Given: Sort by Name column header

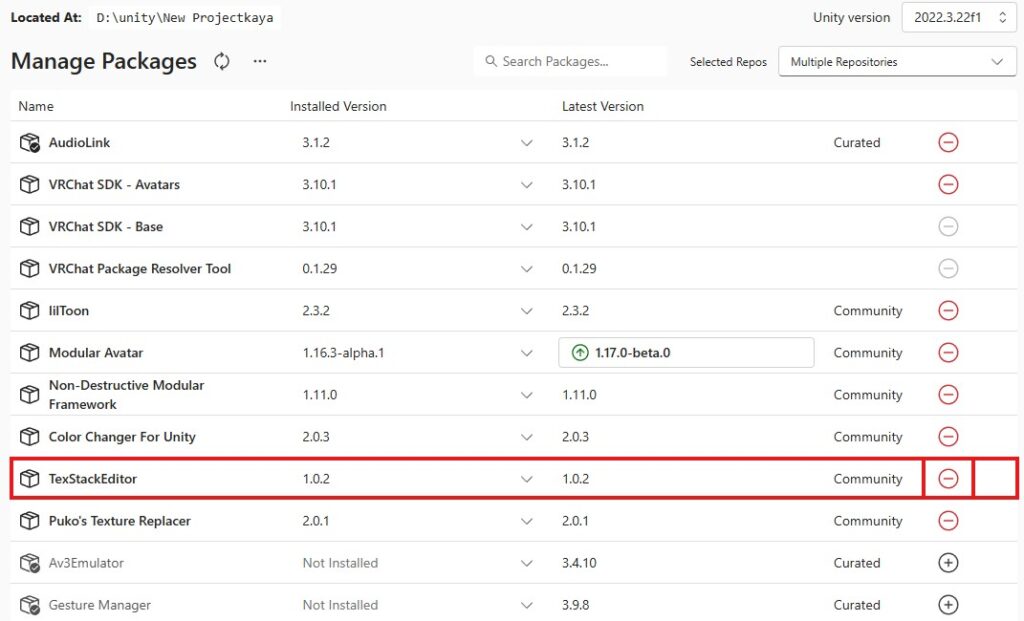Looking at the screenshot, I should point(36,106).
